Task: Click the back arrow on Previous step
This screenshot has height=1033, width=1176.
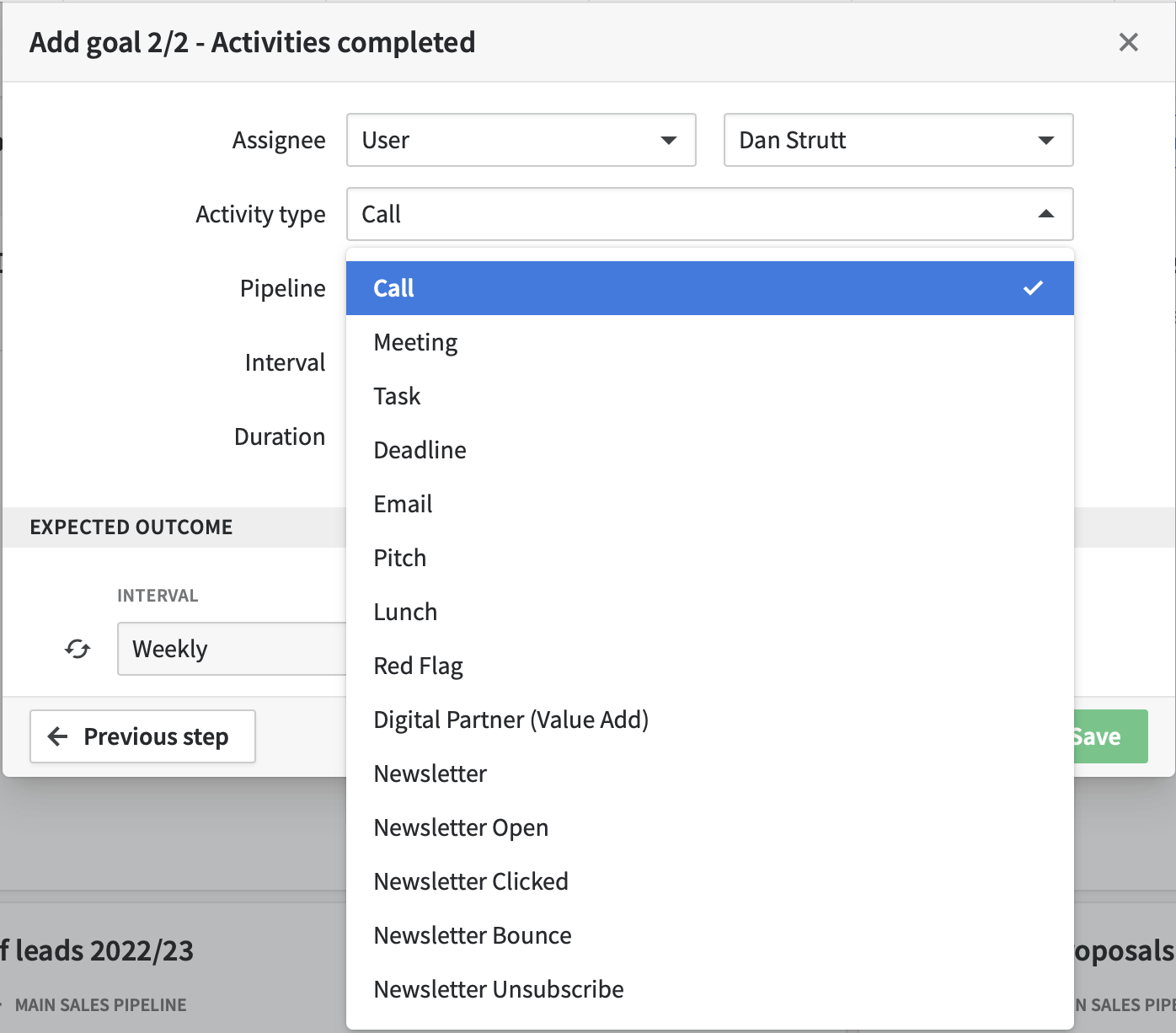Action: [x=56, y=736]
